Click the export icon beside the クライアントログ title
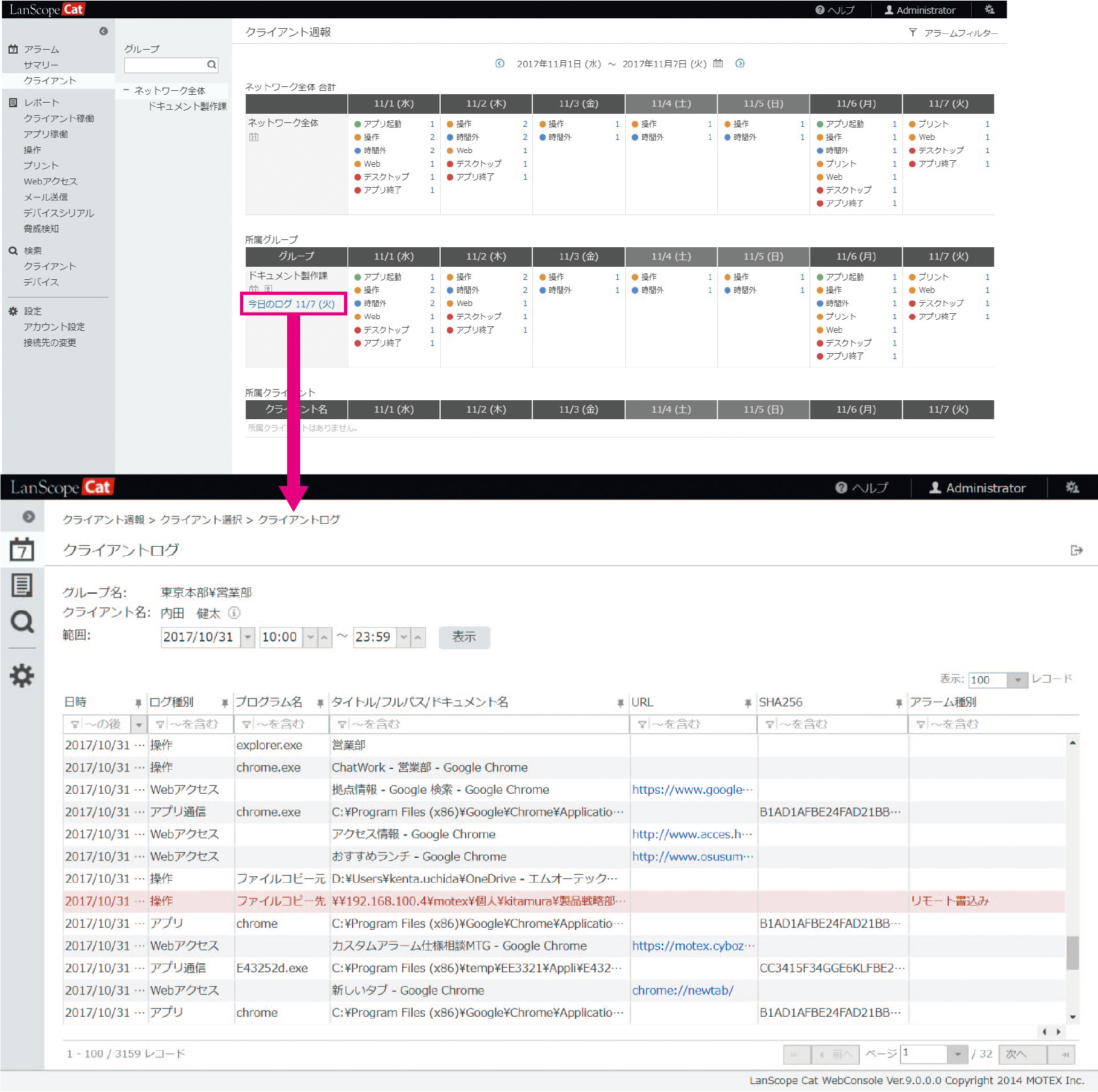 1076,551
